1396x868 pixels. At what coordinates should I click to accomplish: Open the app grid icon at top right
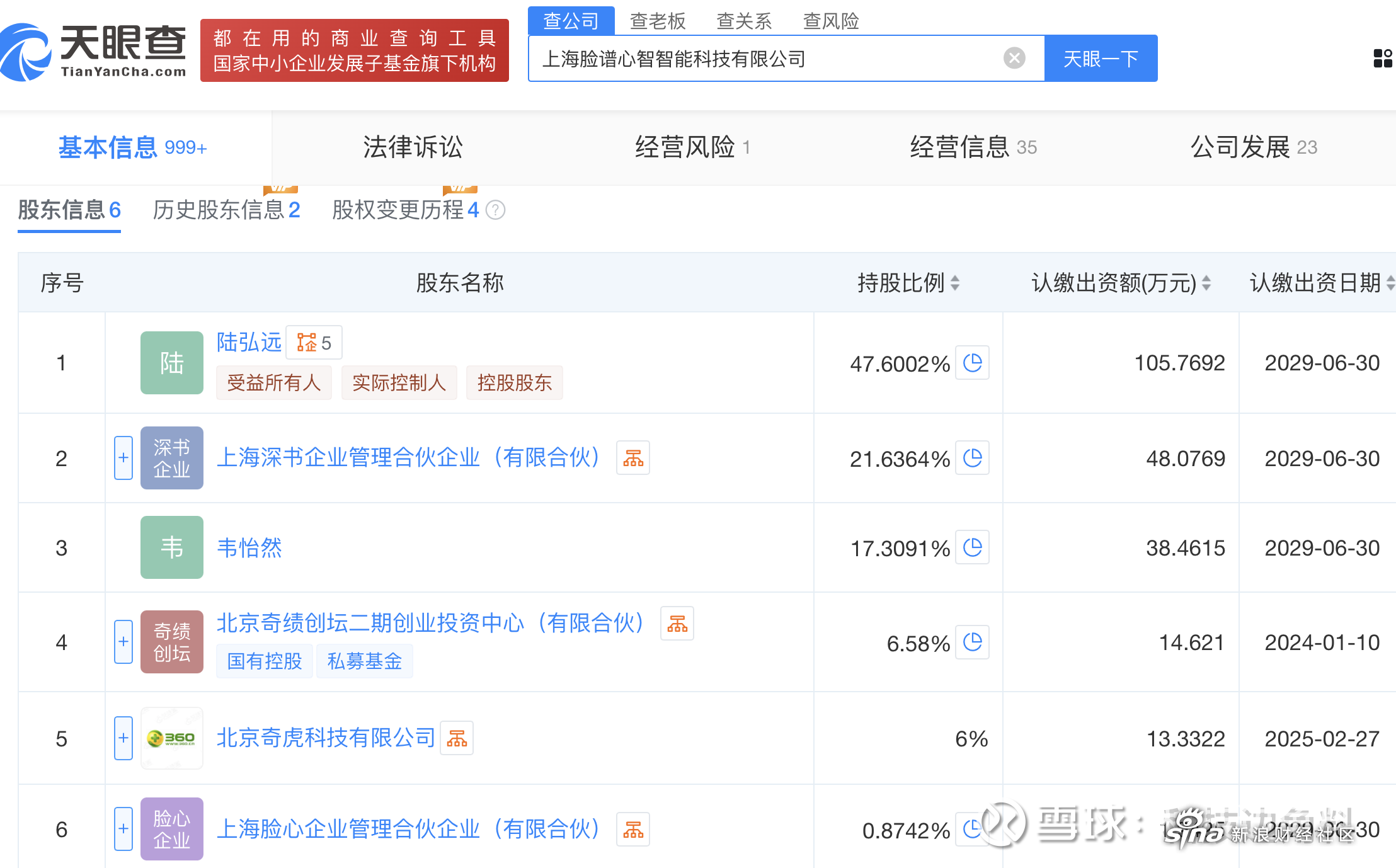pyautogui.click(x=1383, y=59)
